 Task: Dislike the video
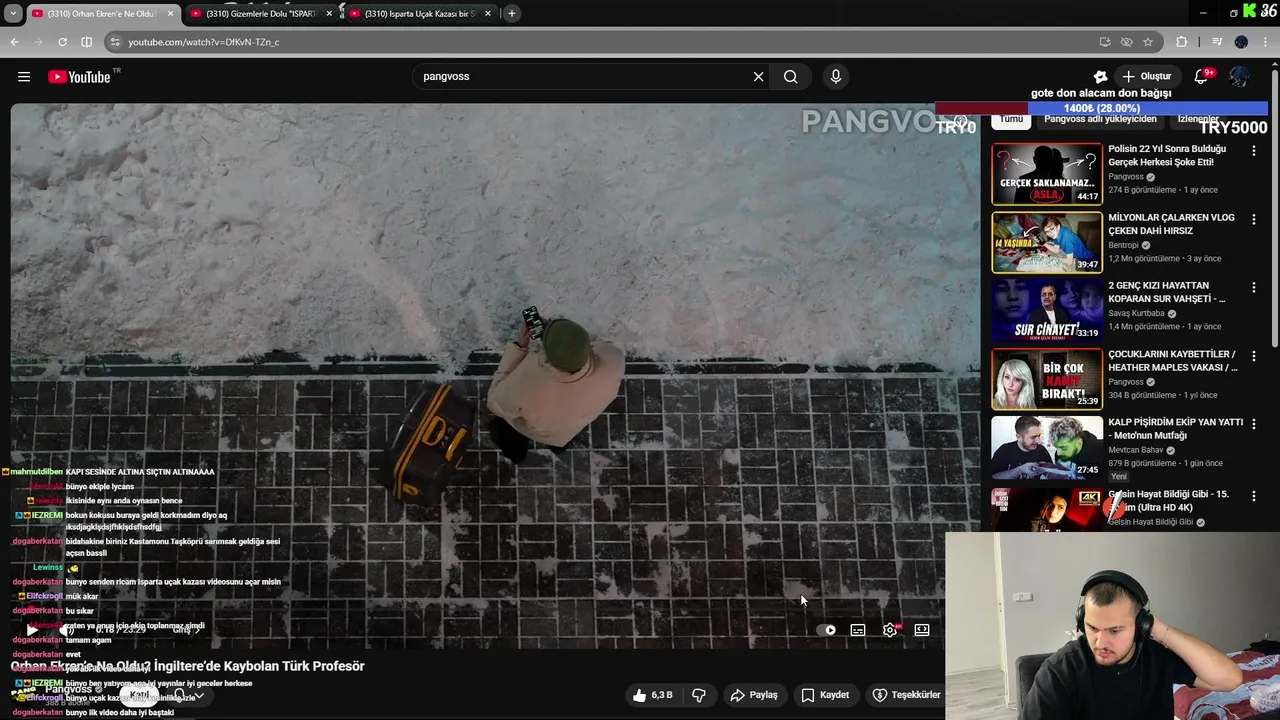[x=699, y=695]
